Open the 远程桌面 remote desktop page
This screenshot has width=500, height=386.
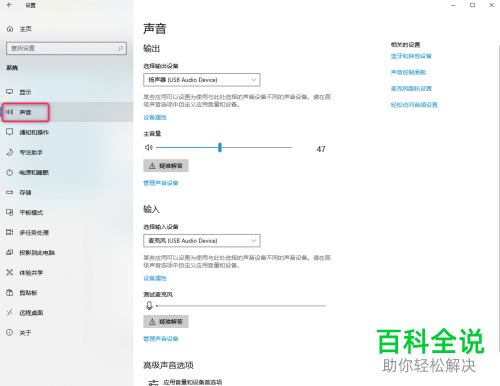tap(67, 313)
